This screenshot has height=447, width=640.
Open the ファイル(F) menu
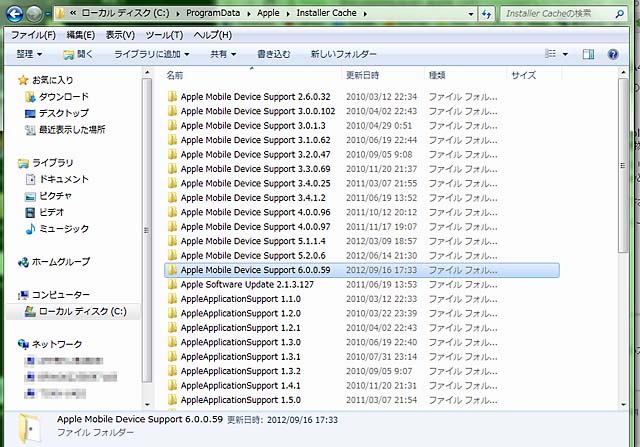click(33, 35)
